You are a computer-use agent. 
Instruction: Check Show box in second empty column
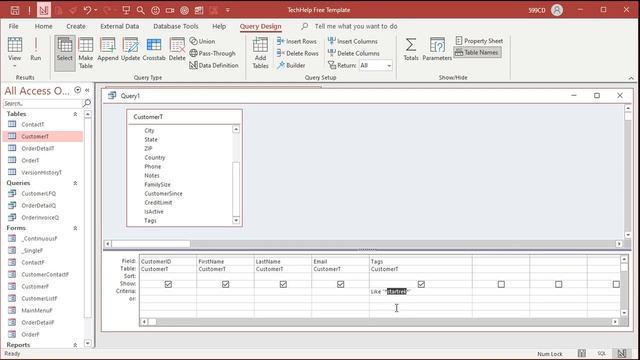click(x=559, y=284)
